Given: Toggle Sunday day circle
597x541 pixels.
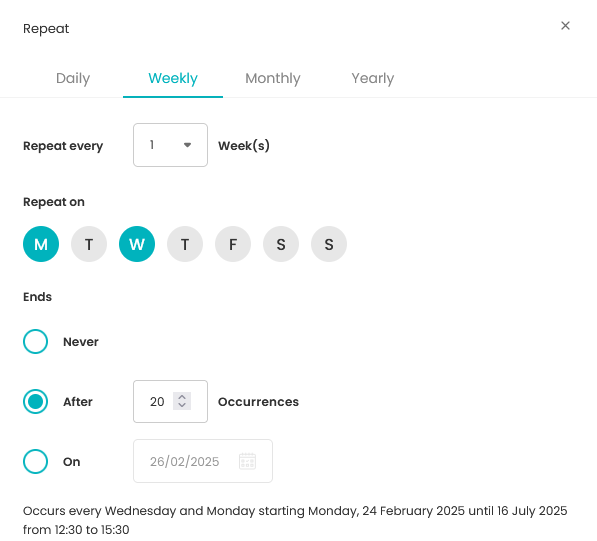Looking at the screenshot, I should [x=329, y=244].
